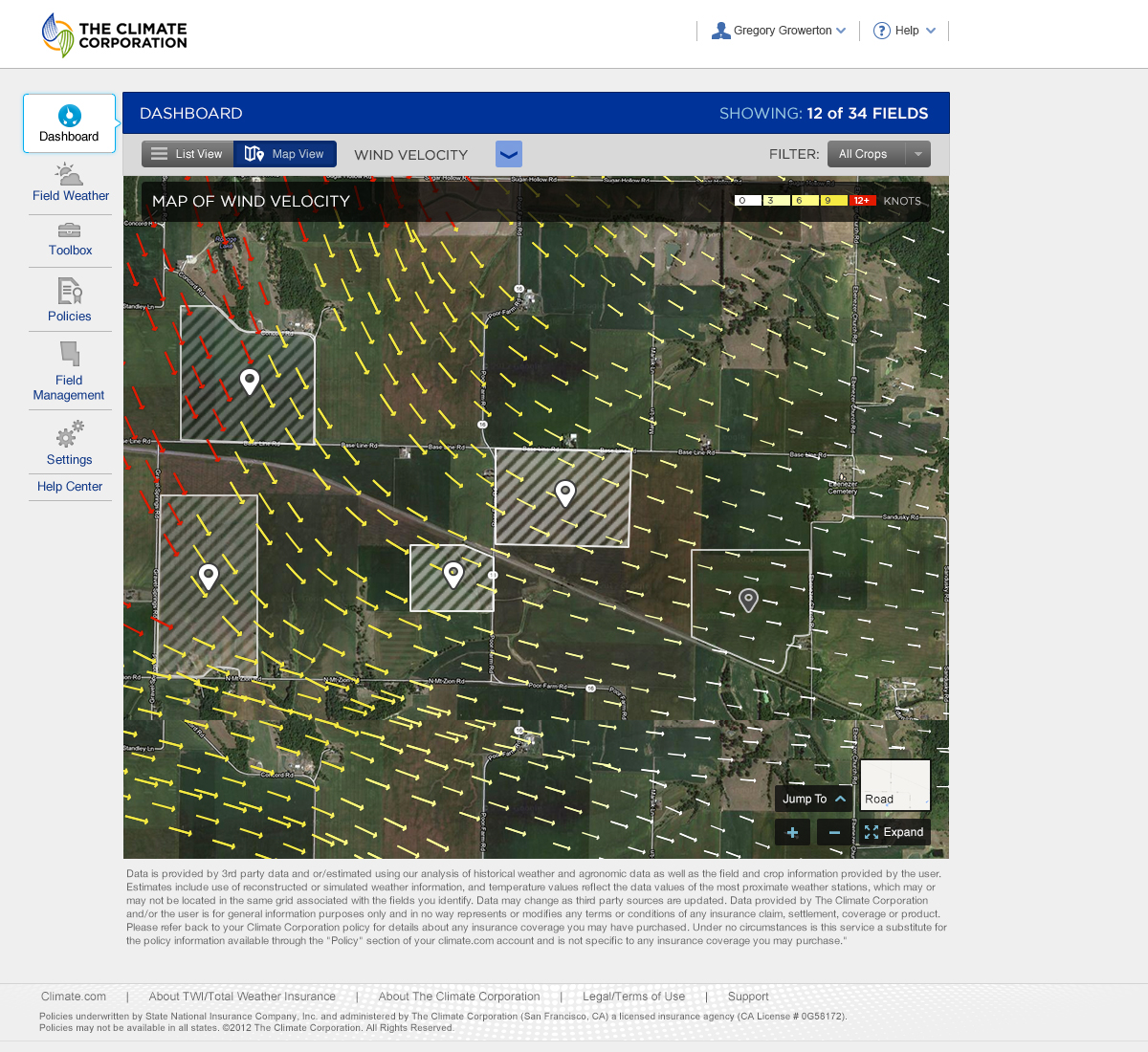
Task: Open the Field Weather sidebar icon
Action: [70, 175]
